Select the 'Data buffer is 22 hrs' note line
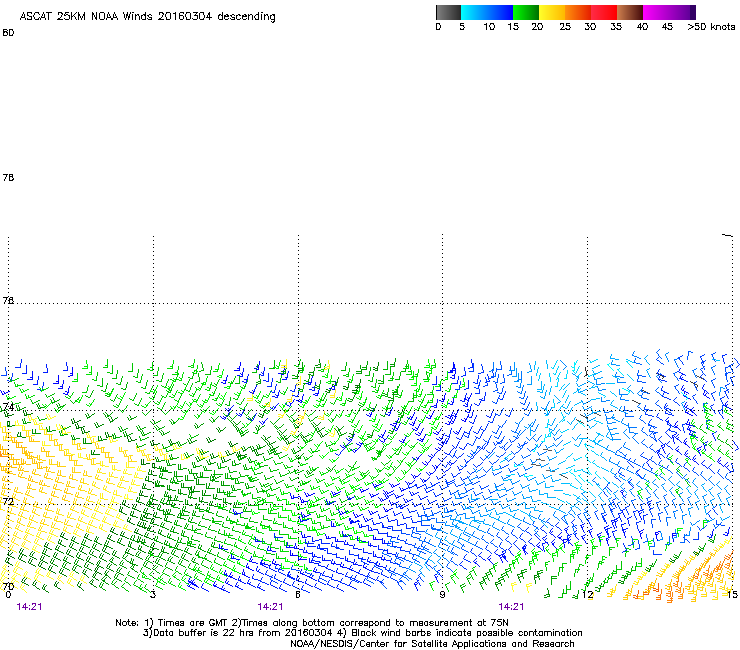The image size is (740, 650). click(x=362, y=633)
